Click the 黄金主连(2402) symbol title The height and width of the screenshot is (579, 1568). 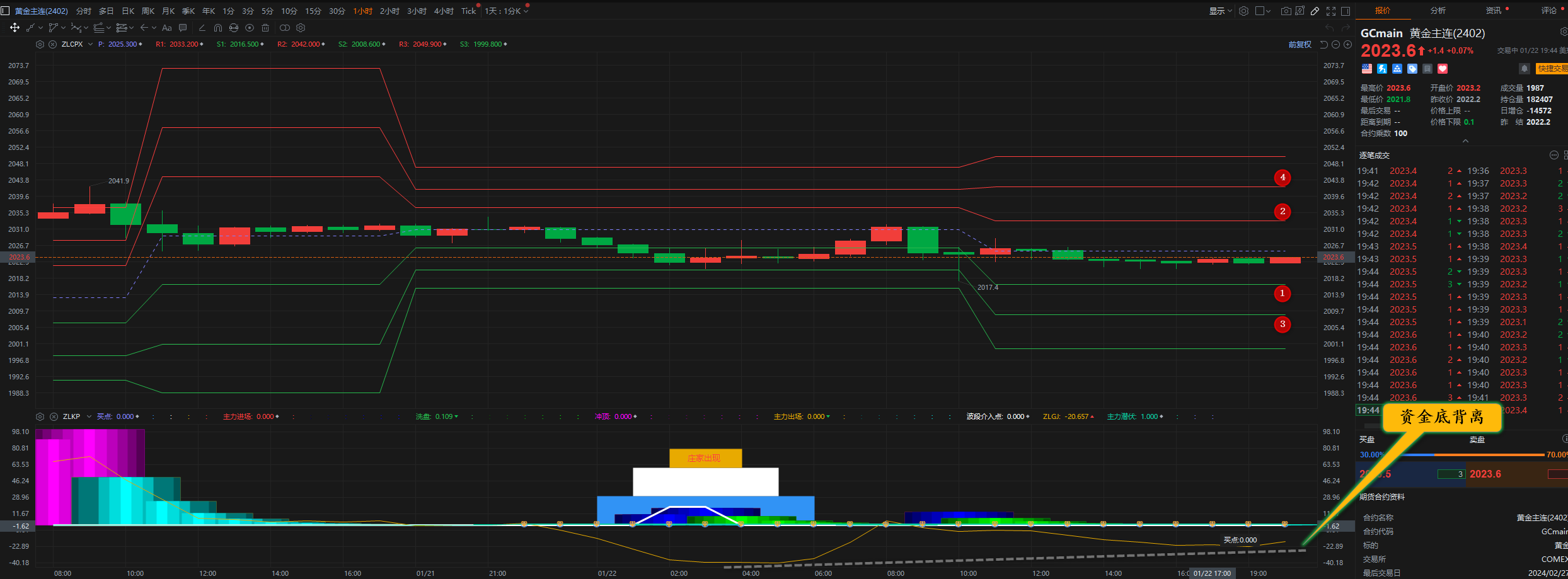(42, 11)
